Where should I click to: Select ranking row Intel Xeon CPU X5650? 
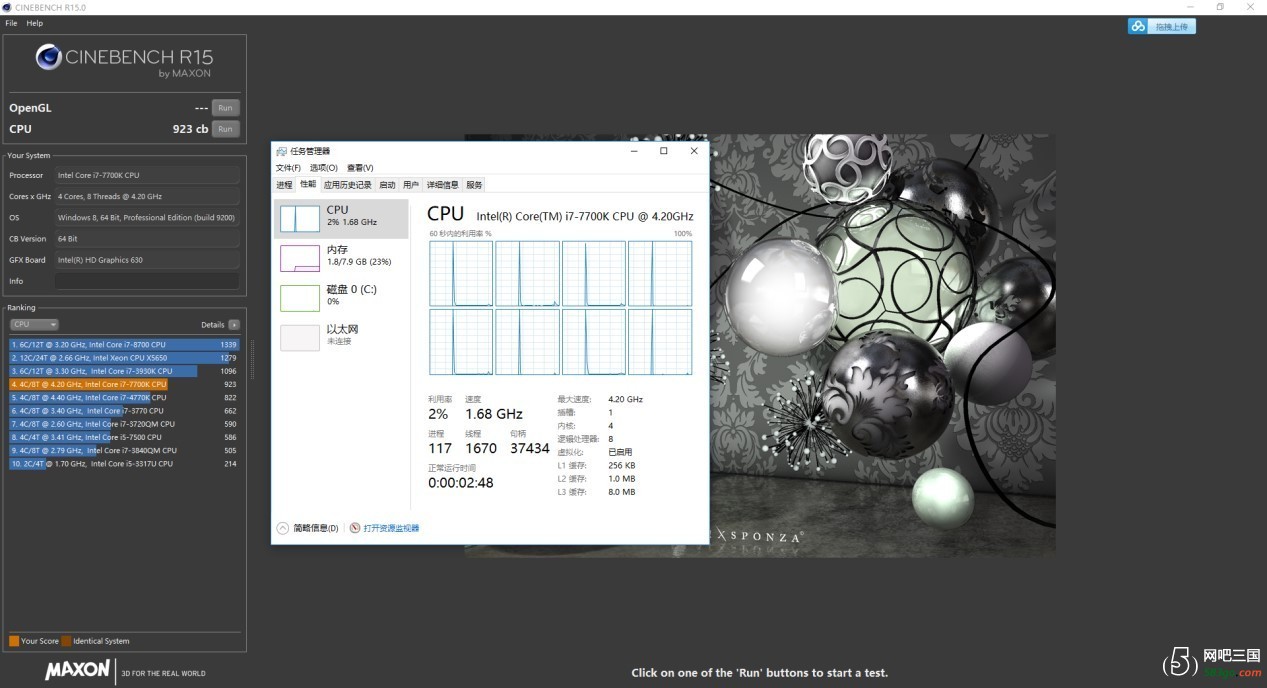point(124,357)
